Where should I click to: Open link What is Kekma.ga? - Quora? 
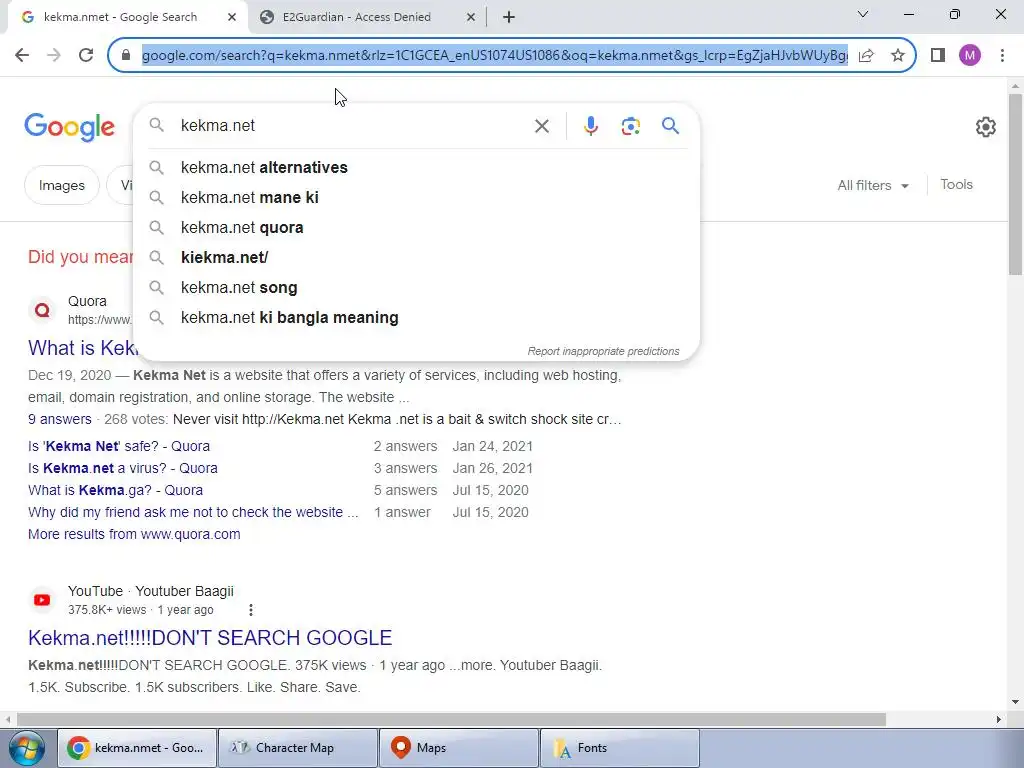116,490
